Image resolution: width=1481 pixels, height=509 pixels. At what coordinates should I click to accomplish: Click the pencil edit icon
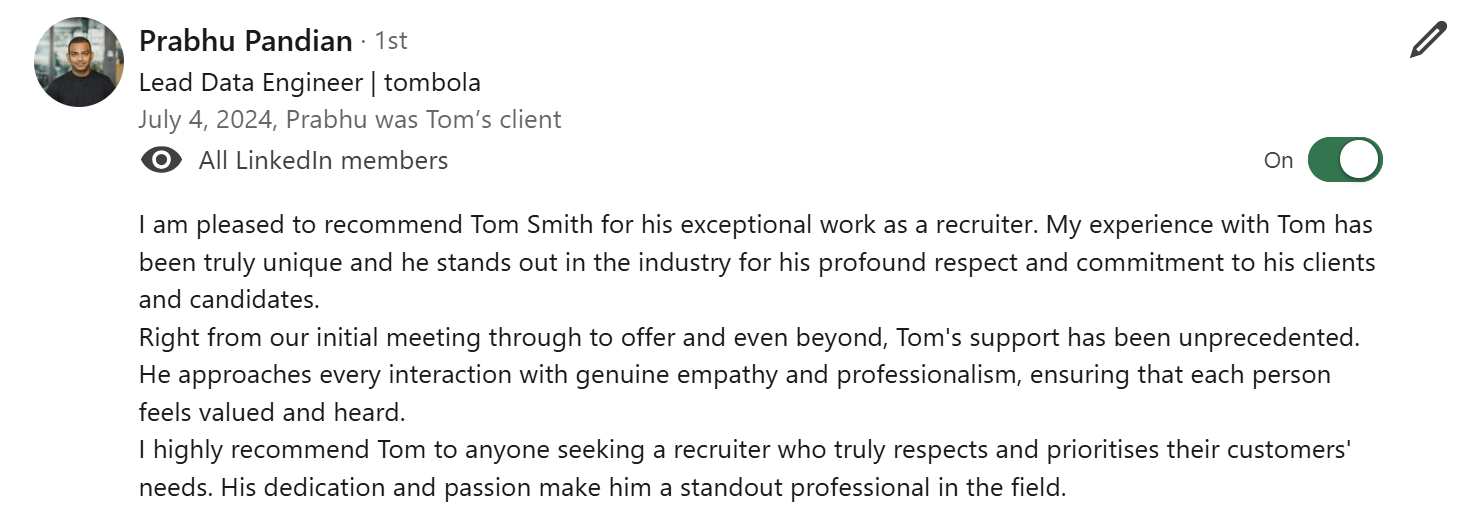(1428, 41)
